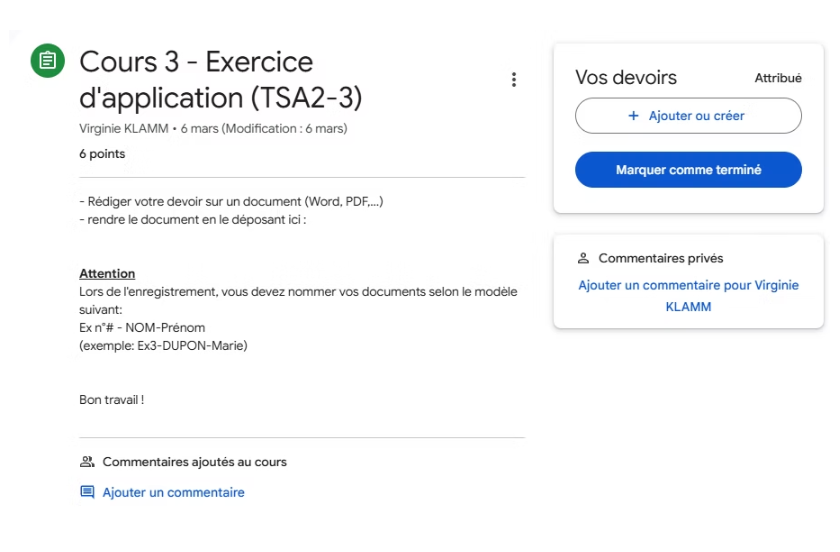
Task: Click the assignment title Cours 3 - Exercice d'application
Action: click(x=220, y=80)
